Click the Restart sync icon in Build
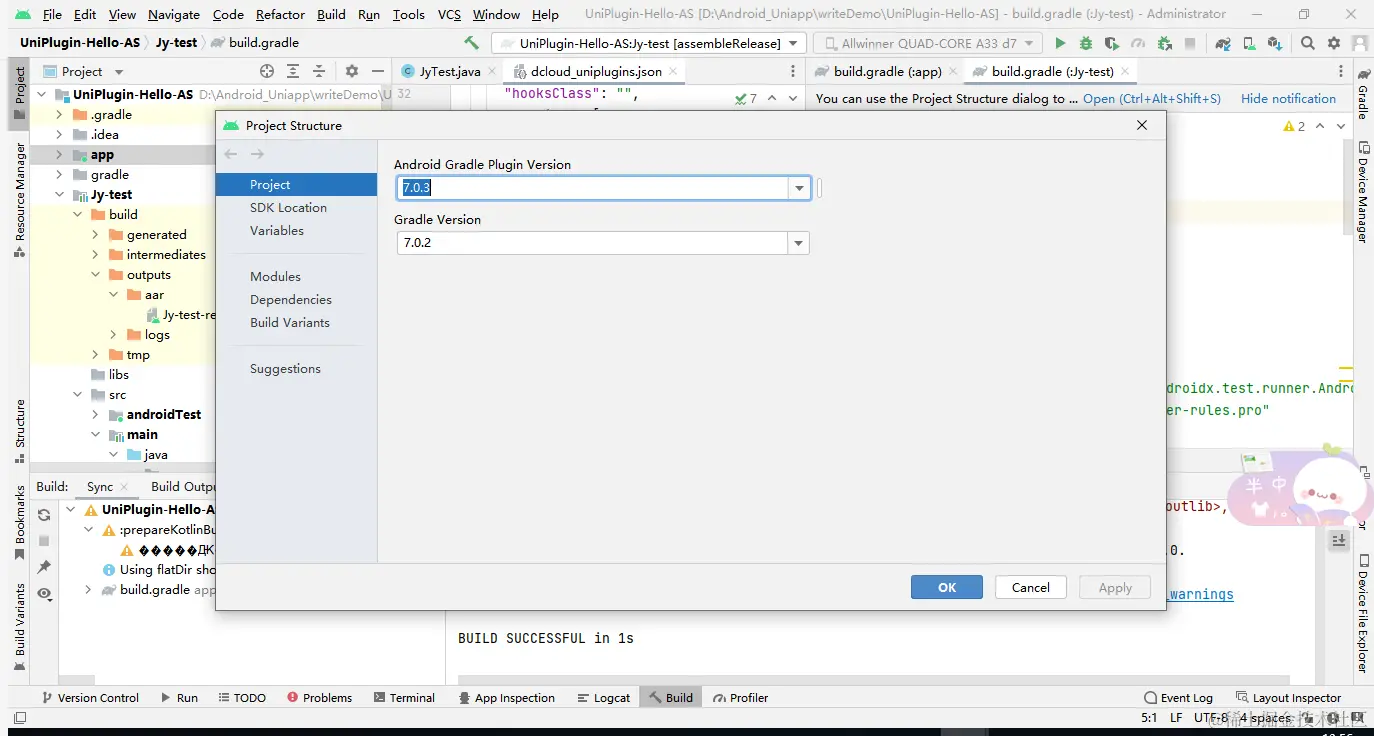Image resolution: width=1374 pixels, height=736 pixels. (x=44, y=515)
